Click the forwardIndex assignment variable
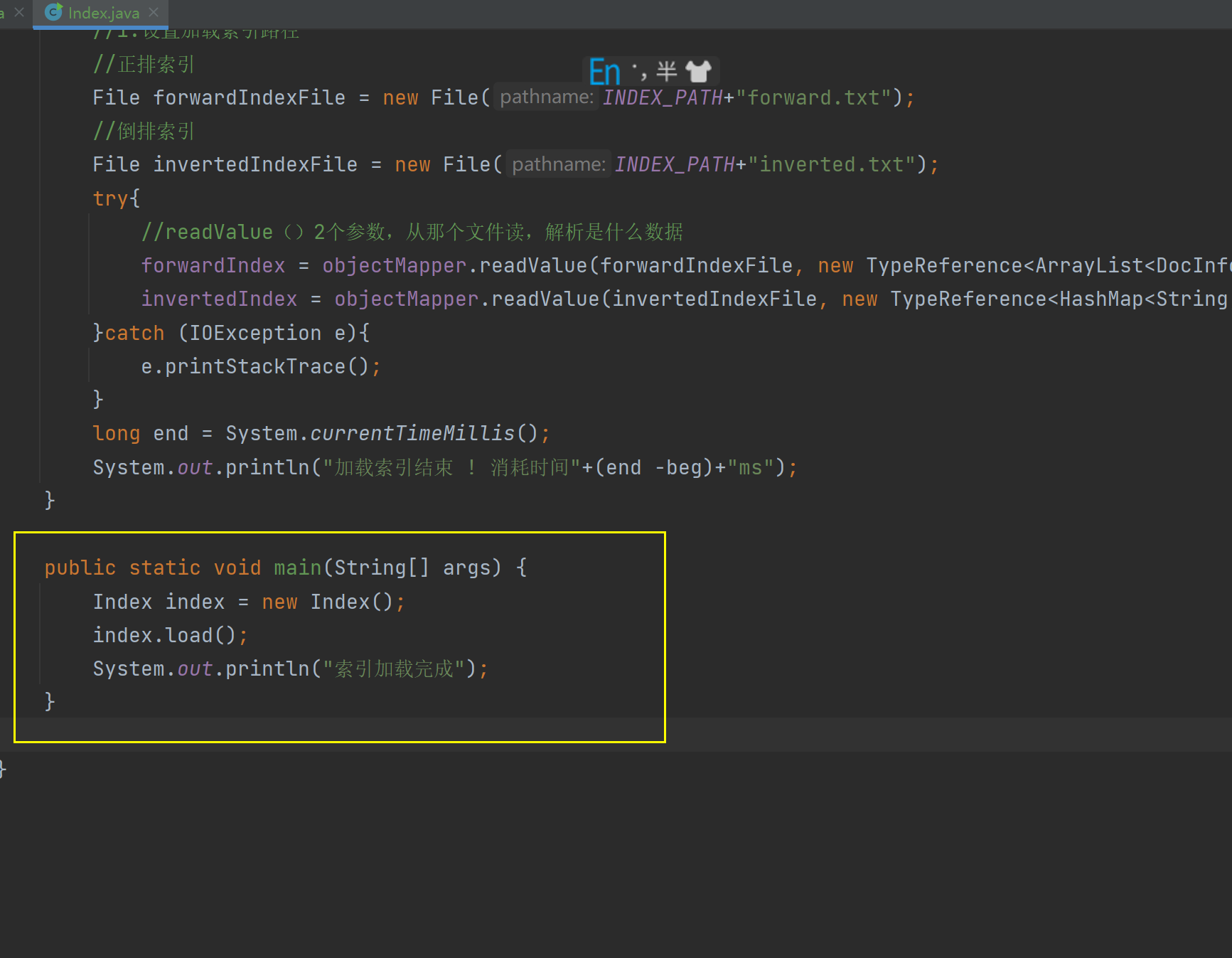This screenshot has width=1232, height=958. (x=213, y=265)
